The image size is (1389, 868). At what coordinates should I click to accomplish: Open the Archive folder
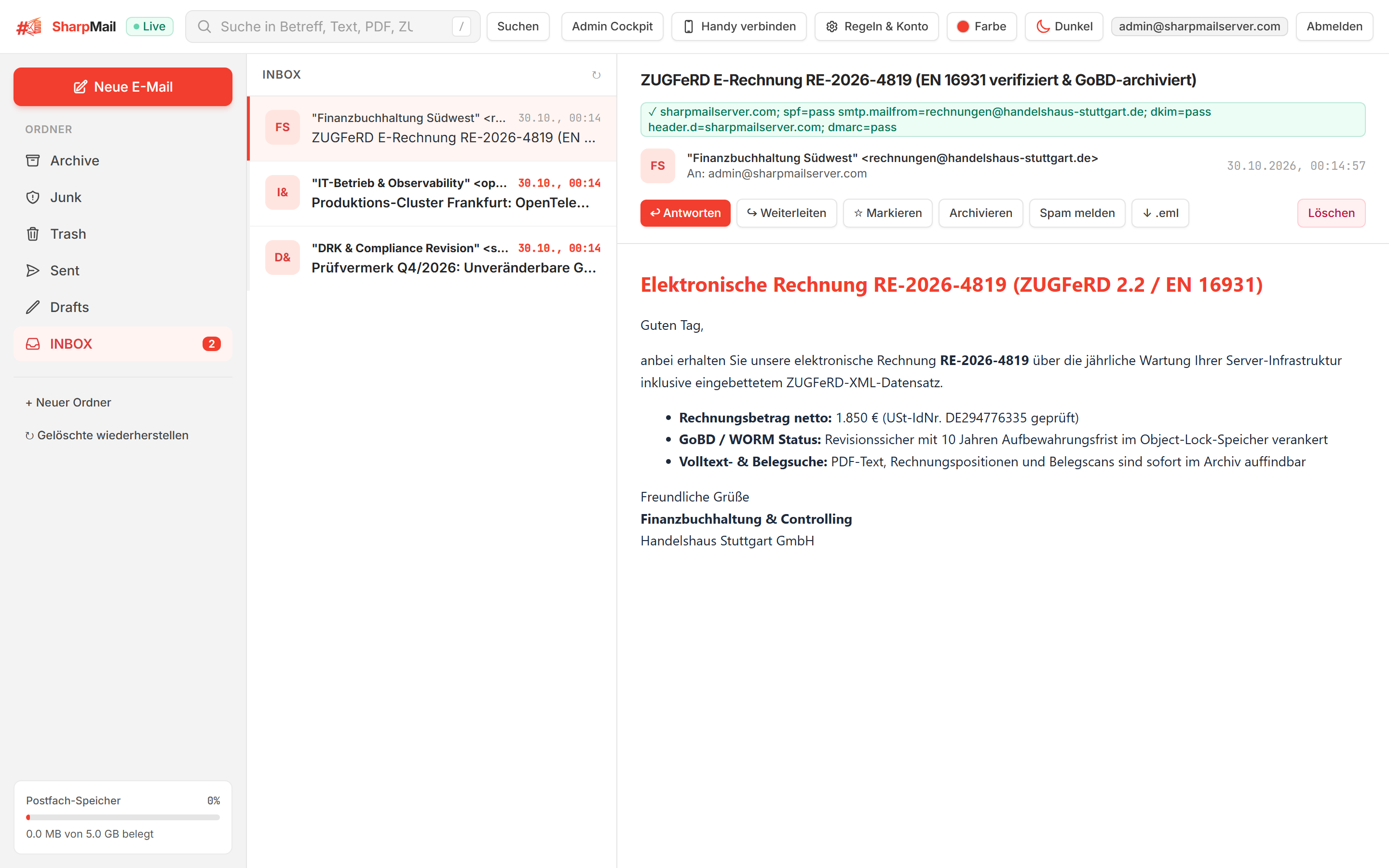pyautogui.click(x=123, y=161)
